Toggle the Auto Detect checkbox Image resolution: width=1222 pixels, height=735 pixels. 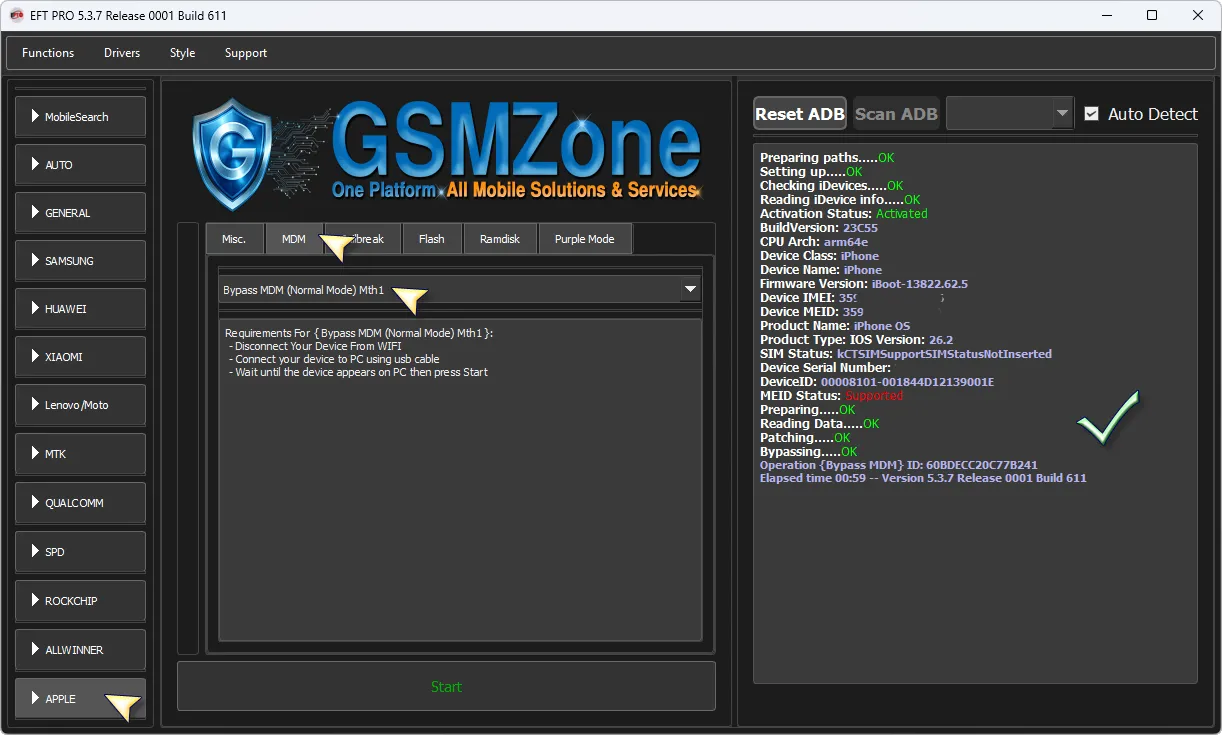coord(1091,114)
